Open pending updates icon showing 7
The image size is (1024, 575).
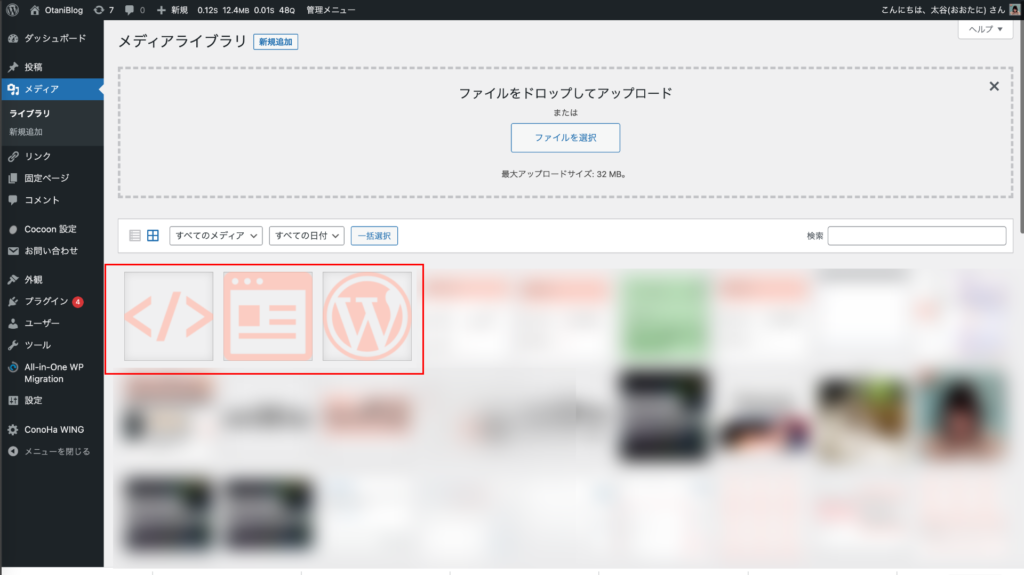pos(103,10)
